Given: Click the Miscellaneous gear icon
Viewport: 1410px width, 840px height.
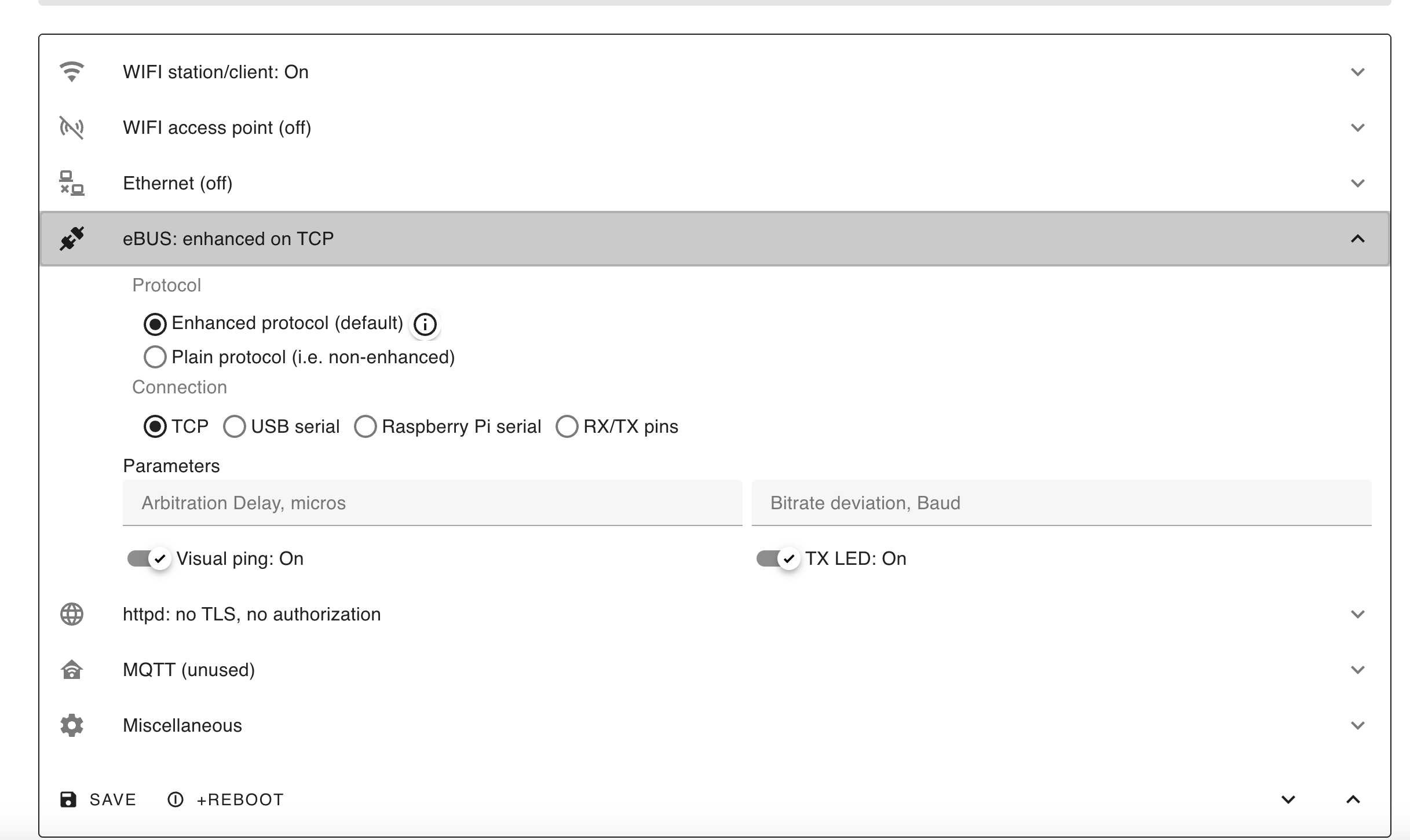Looking at the screenshot, I should point(72,725).
